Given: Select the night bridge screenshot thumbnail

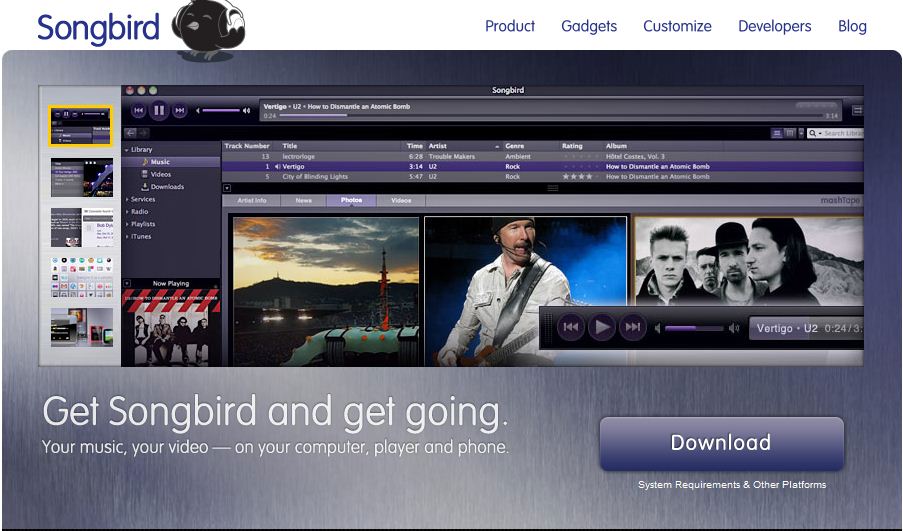Looking at the screenshot, I should tap(82, 177).
